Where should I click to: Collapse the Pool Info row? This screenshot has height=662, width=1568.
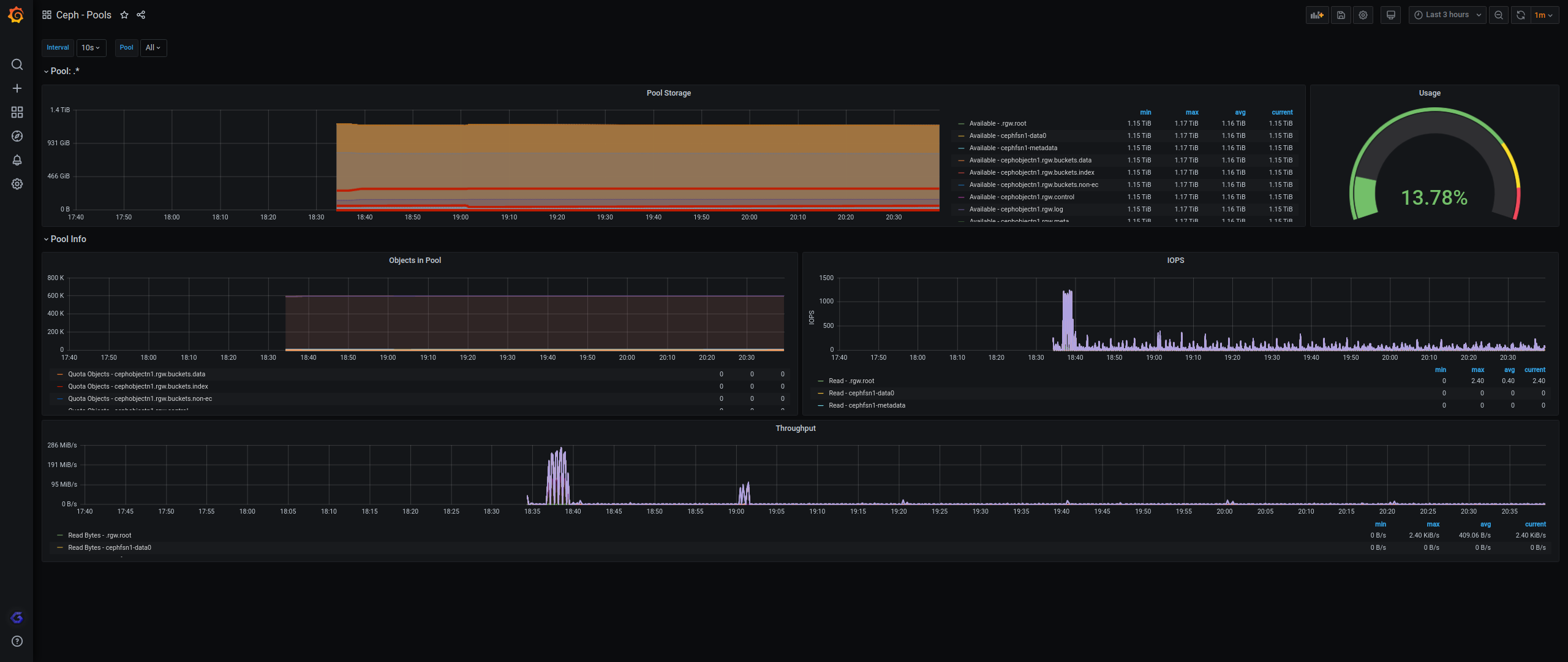[x=68, y=239]
